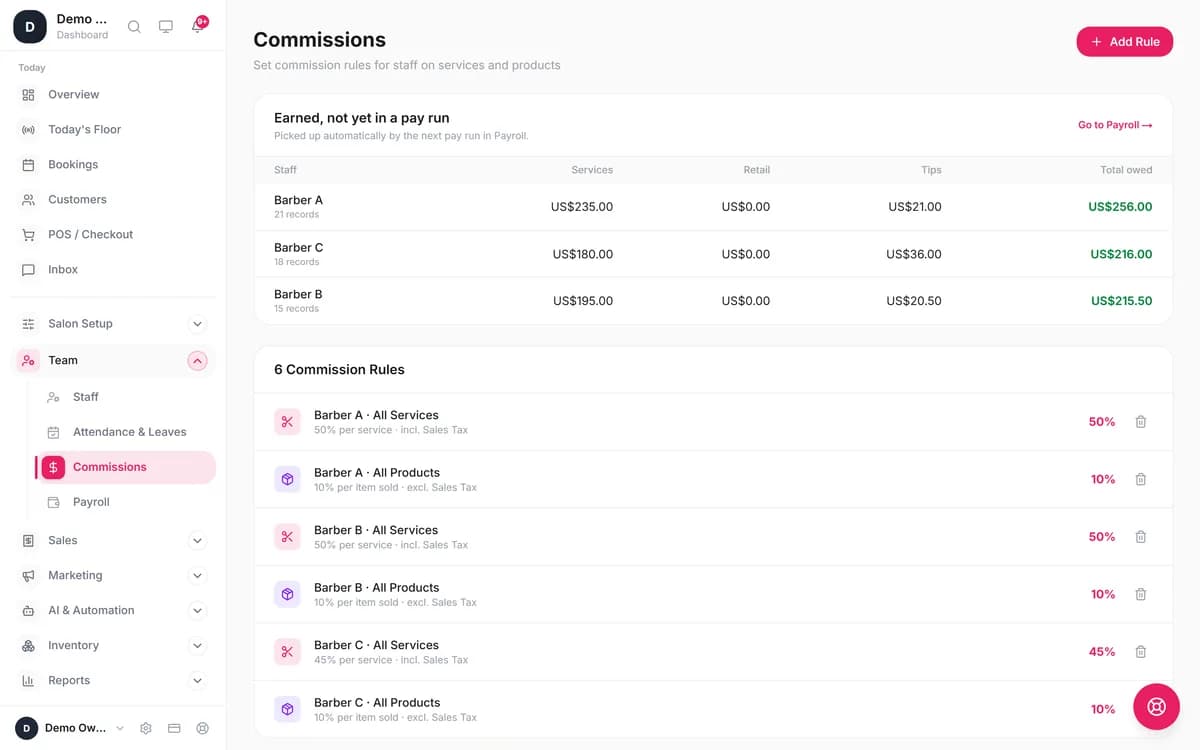Open search with the magnifier icon
This screenshot has height=750, width=1200.
134,27
